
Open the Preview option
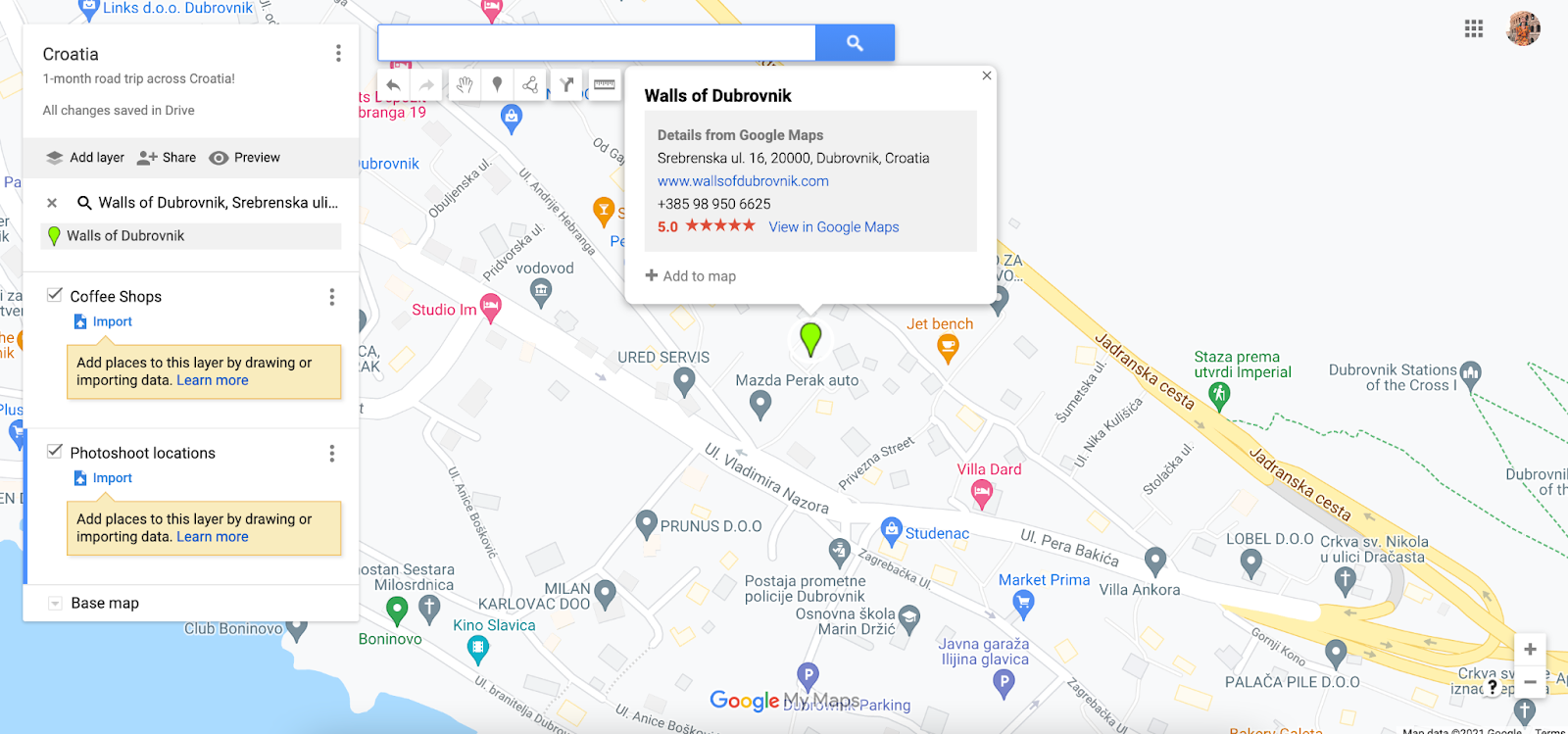tap(245, 158)
